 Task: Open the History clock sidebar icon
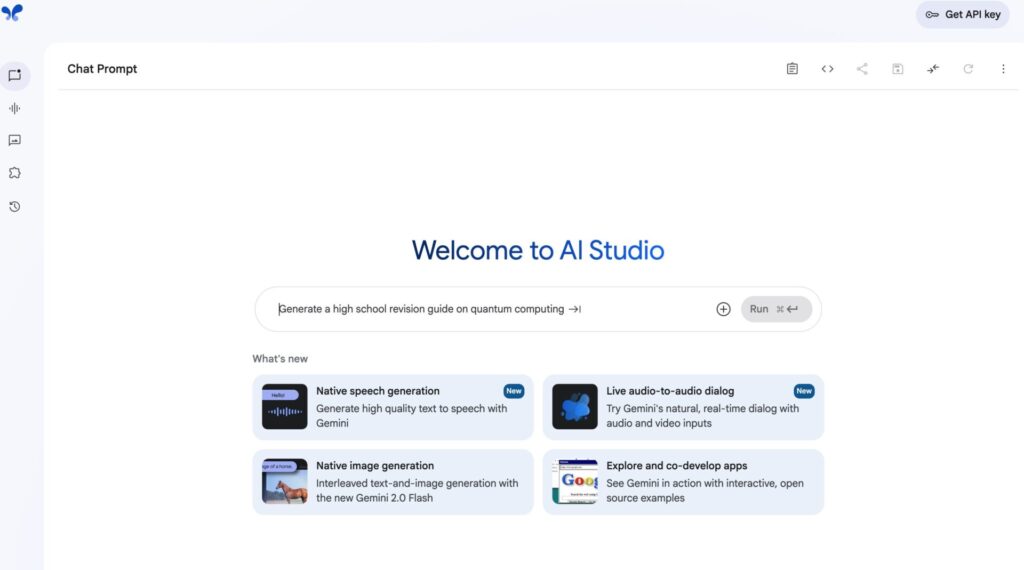(14, 207)
